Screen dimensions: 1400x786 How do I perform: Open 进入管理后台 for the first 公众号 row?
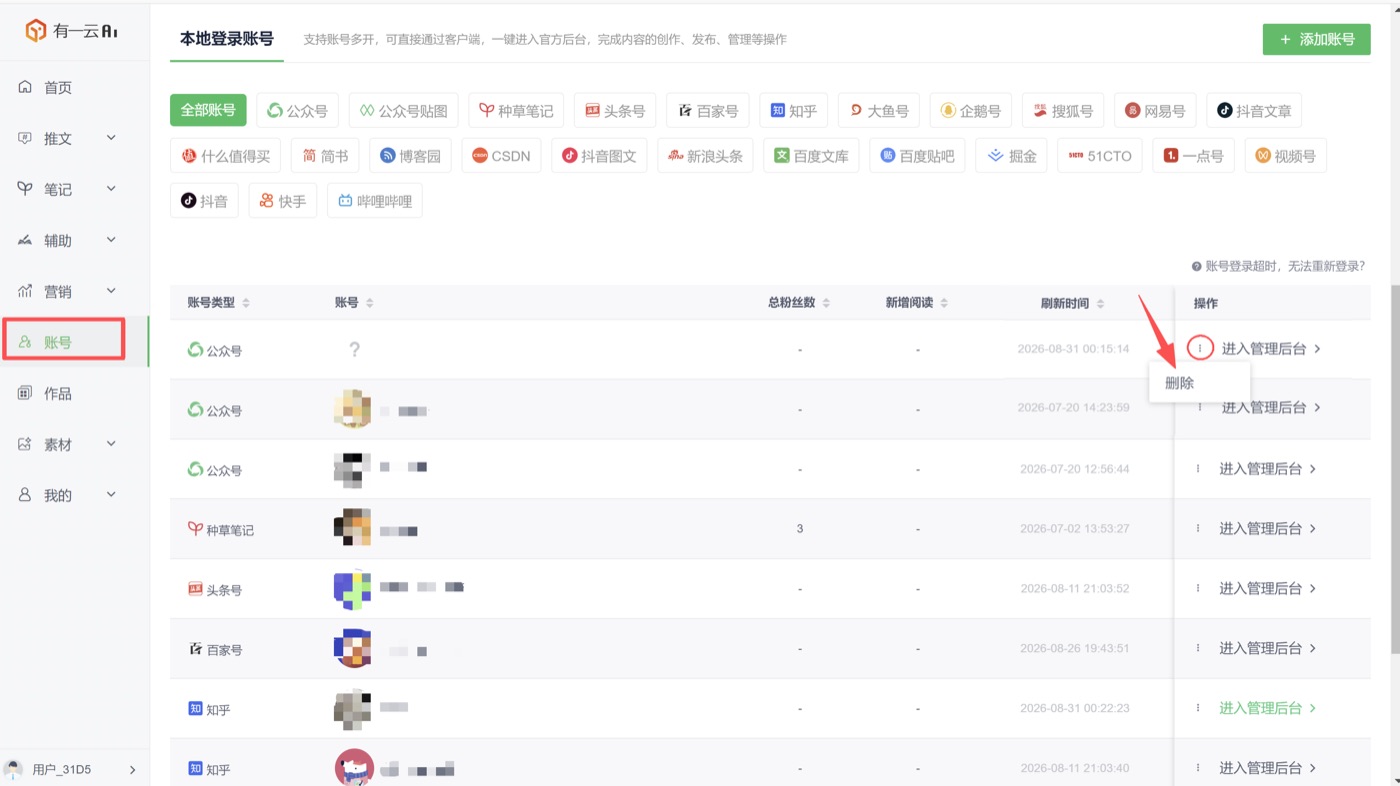1271,349
